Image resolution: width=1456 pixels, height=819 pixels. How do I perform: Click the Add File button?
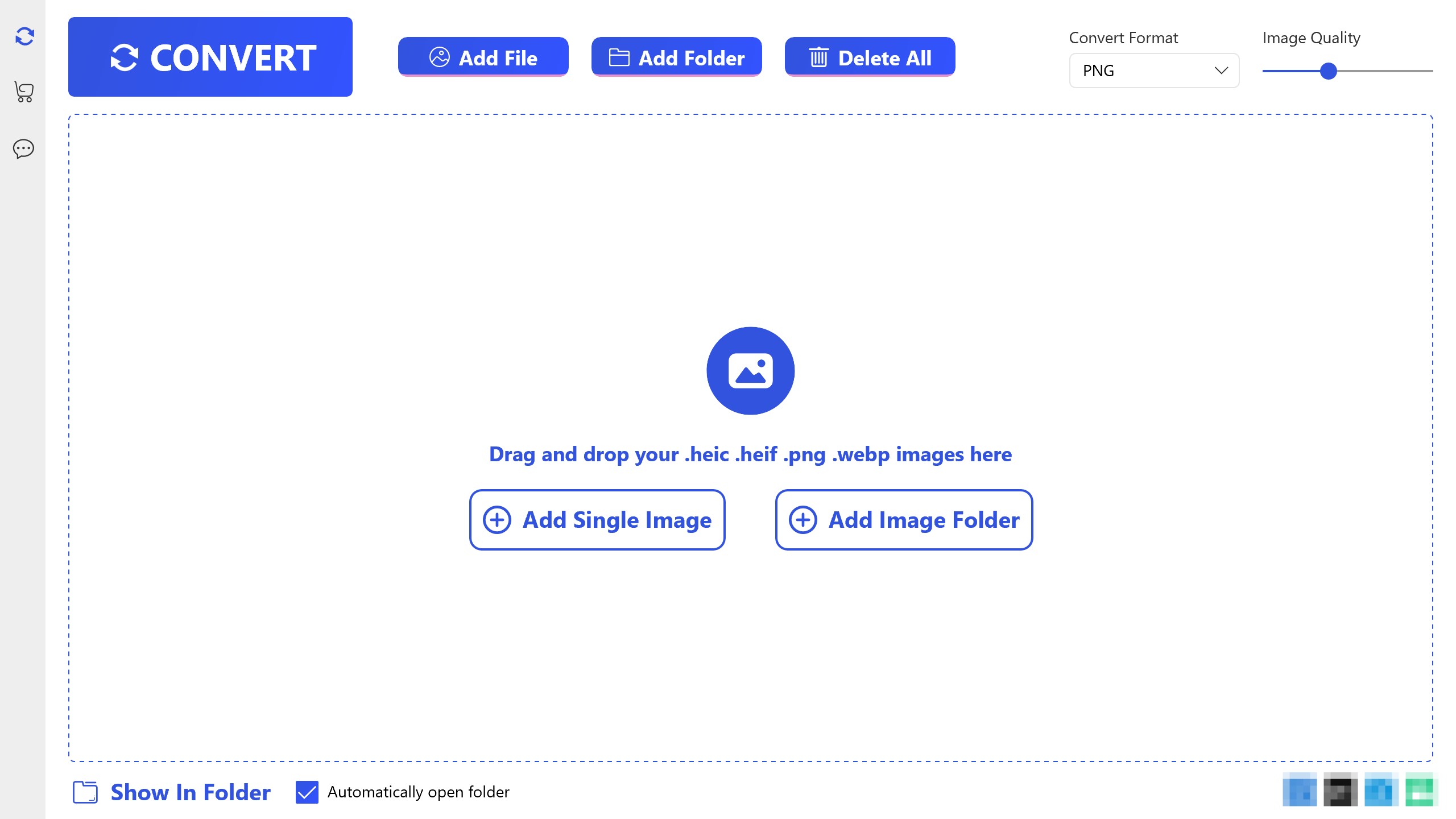click(483, 57)
